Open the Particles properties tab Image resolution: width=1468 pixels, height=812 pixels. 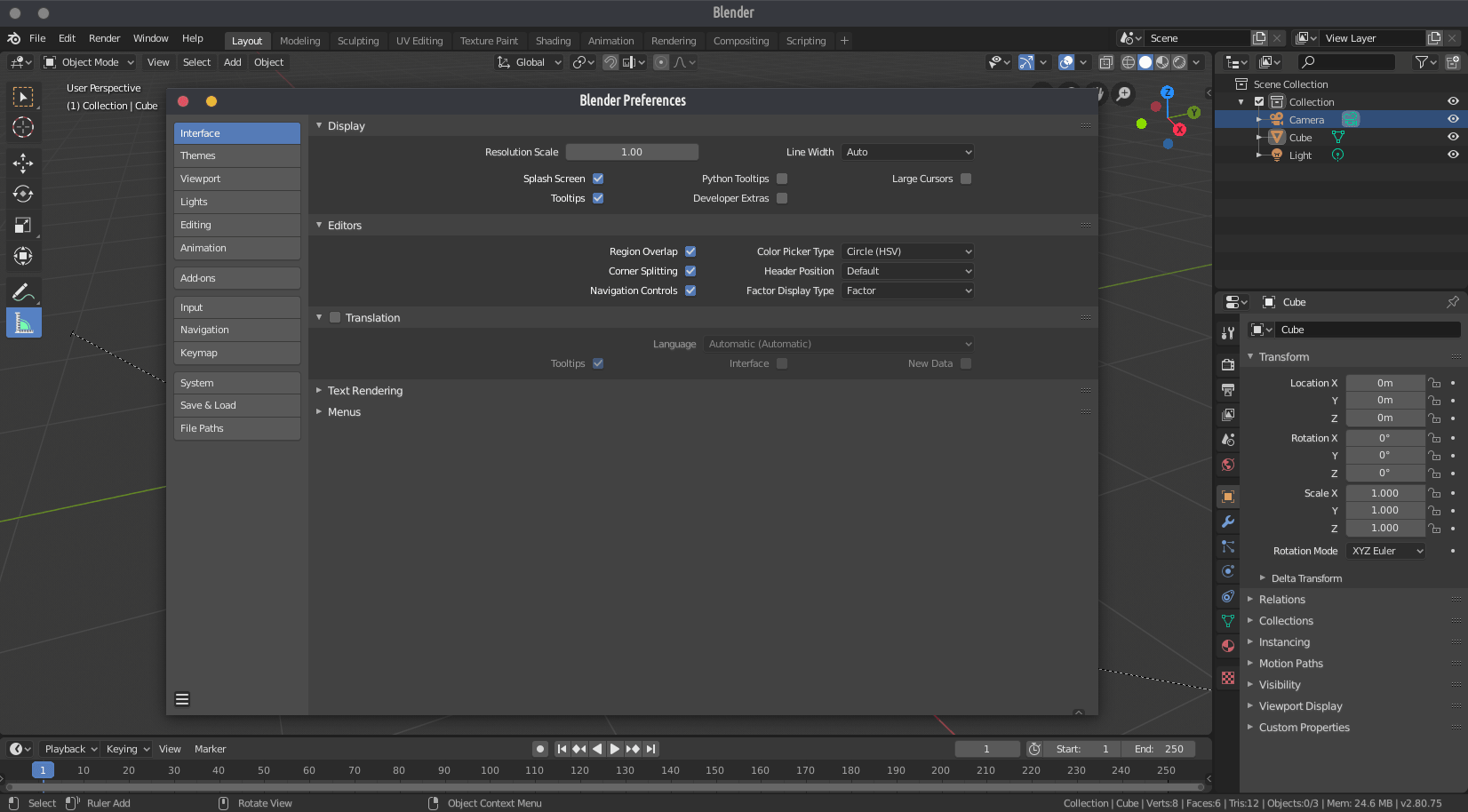(1228, 546)
